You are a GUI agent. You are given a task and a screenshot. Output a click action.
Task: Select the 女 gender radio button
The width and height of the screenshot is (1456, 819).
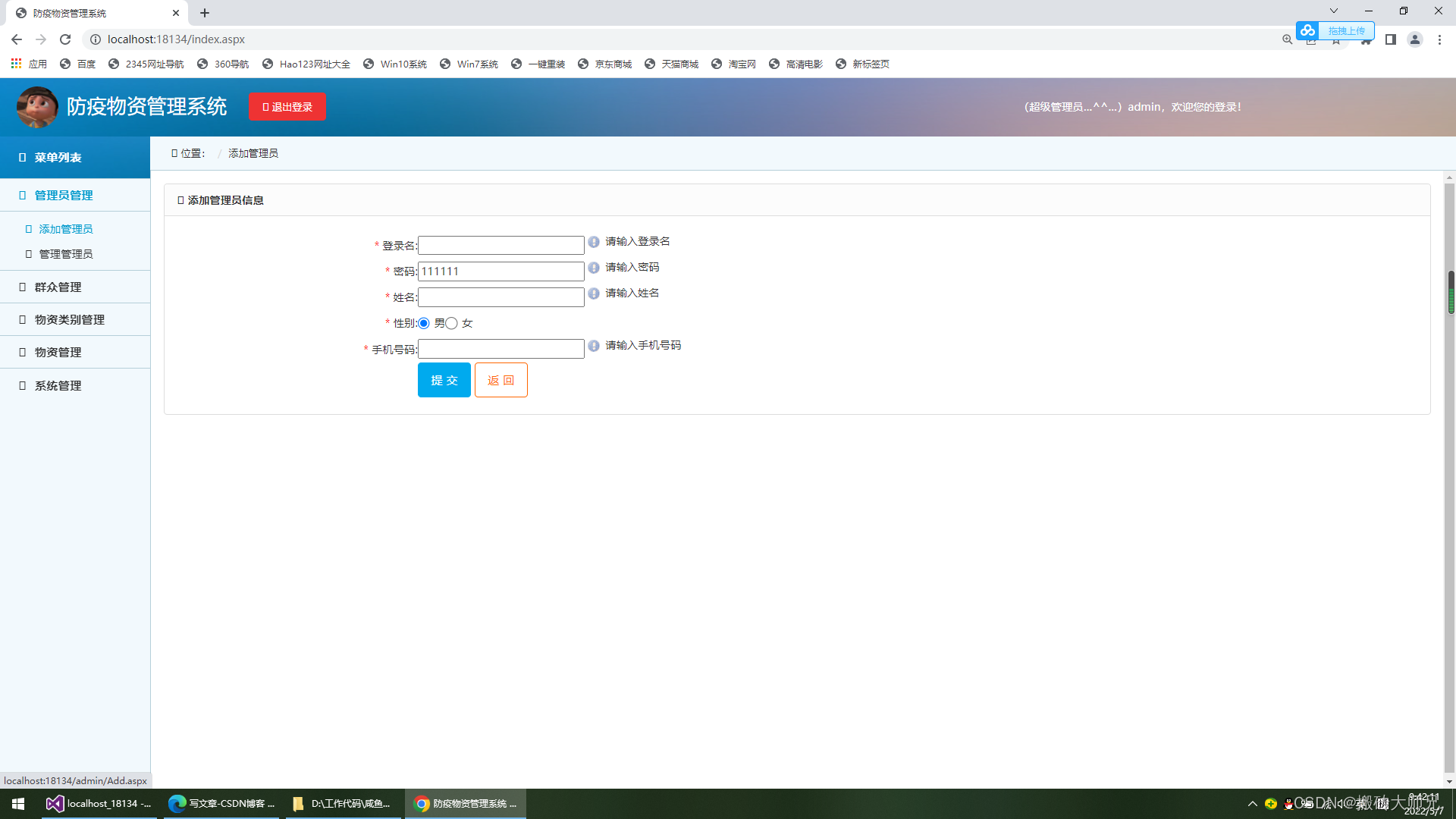click(452, 324)
